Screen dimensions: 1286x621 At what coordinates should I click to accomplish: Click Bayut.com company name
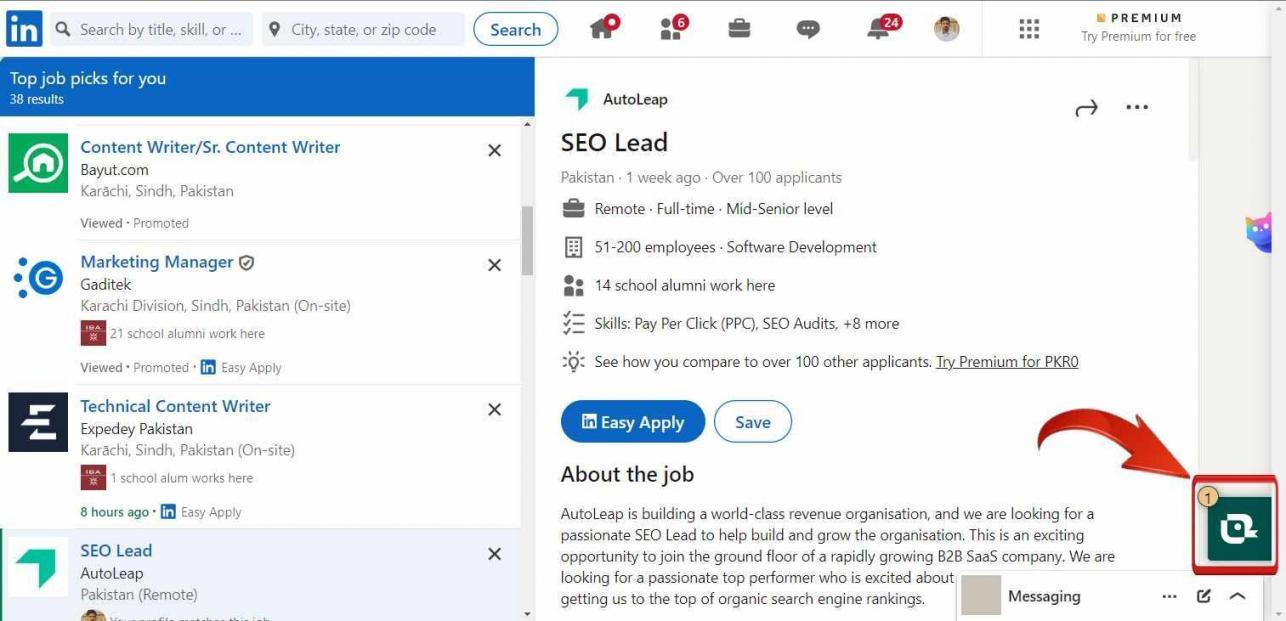click(x=114, y=170)
